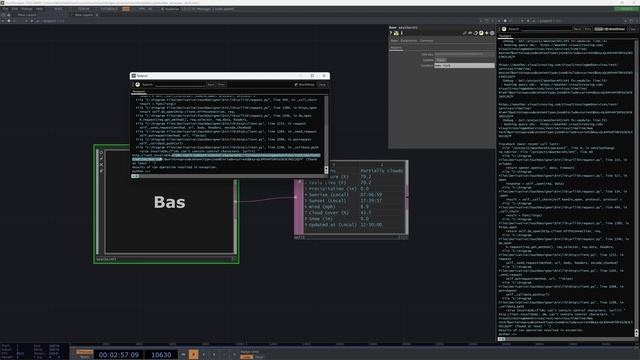Screen dimensions: 640x360
Task: Click the Sunrise (Local) row label
Action: click(x=329, y=195)
